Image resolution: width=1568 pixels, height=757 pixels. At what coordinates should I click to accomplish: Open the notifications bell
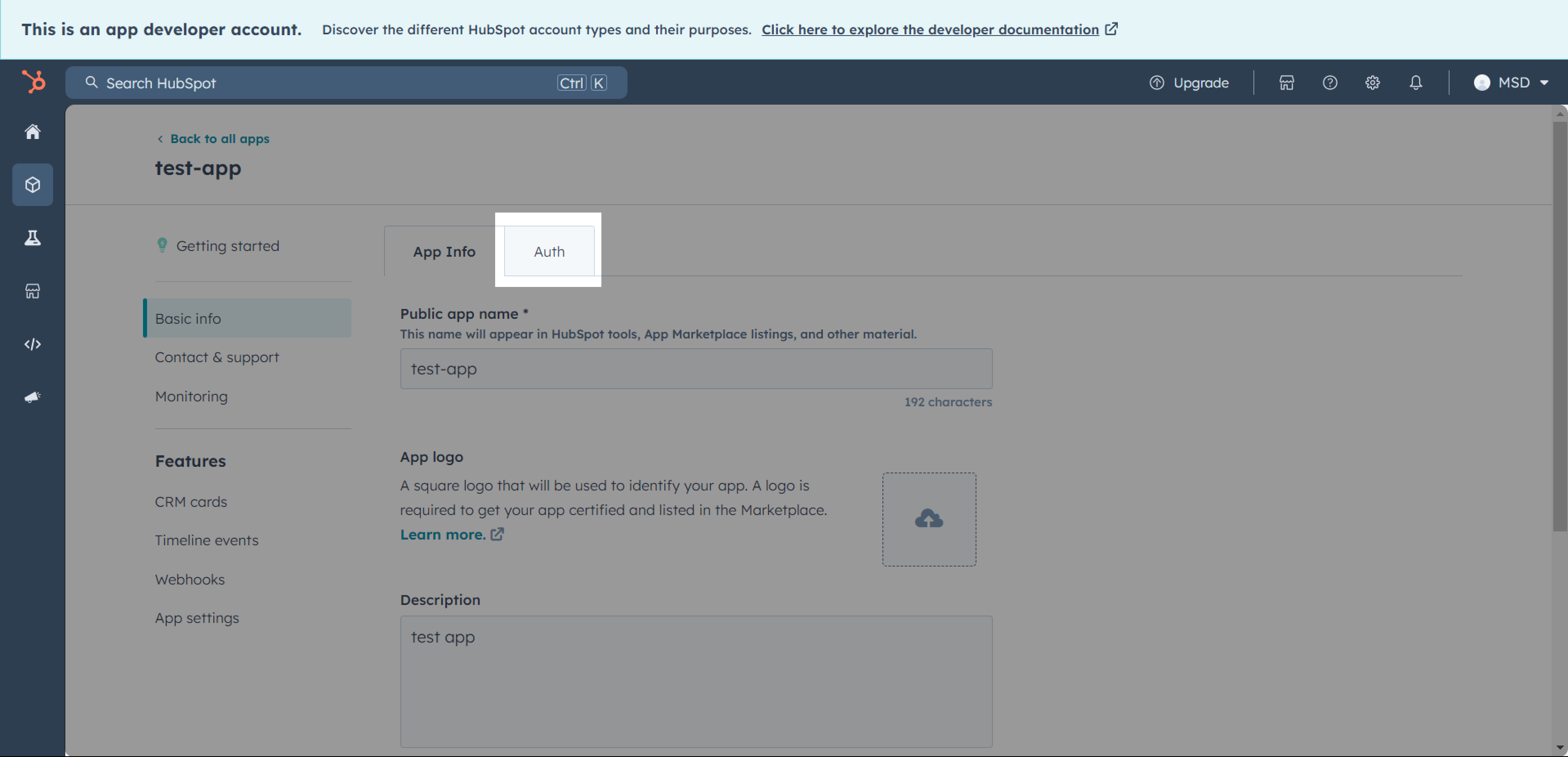pos(1415,83)
